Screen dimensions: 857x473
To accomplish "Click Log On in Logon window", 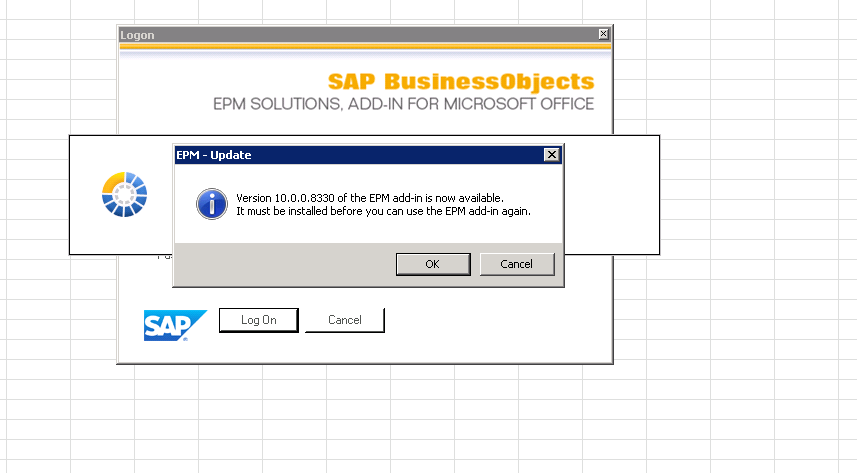I will [259, 320].
